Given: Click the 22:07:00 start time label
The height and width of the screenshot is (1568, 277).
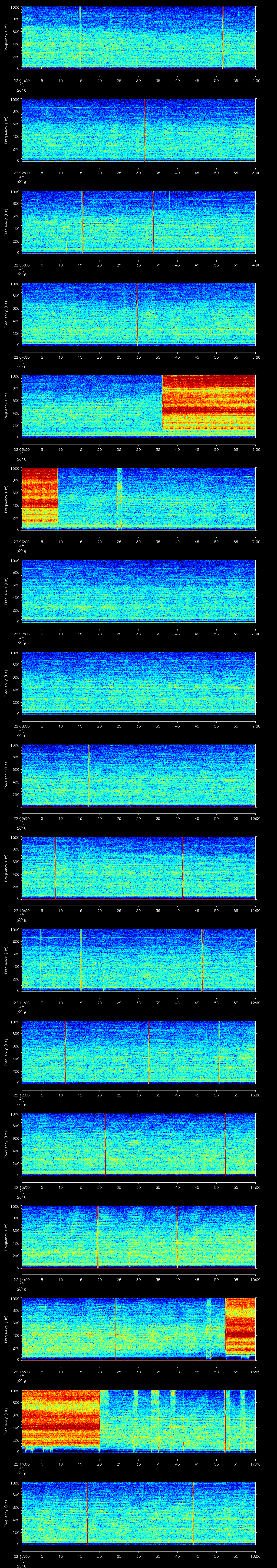Looking at the screenshot, I should coord(21,634).
